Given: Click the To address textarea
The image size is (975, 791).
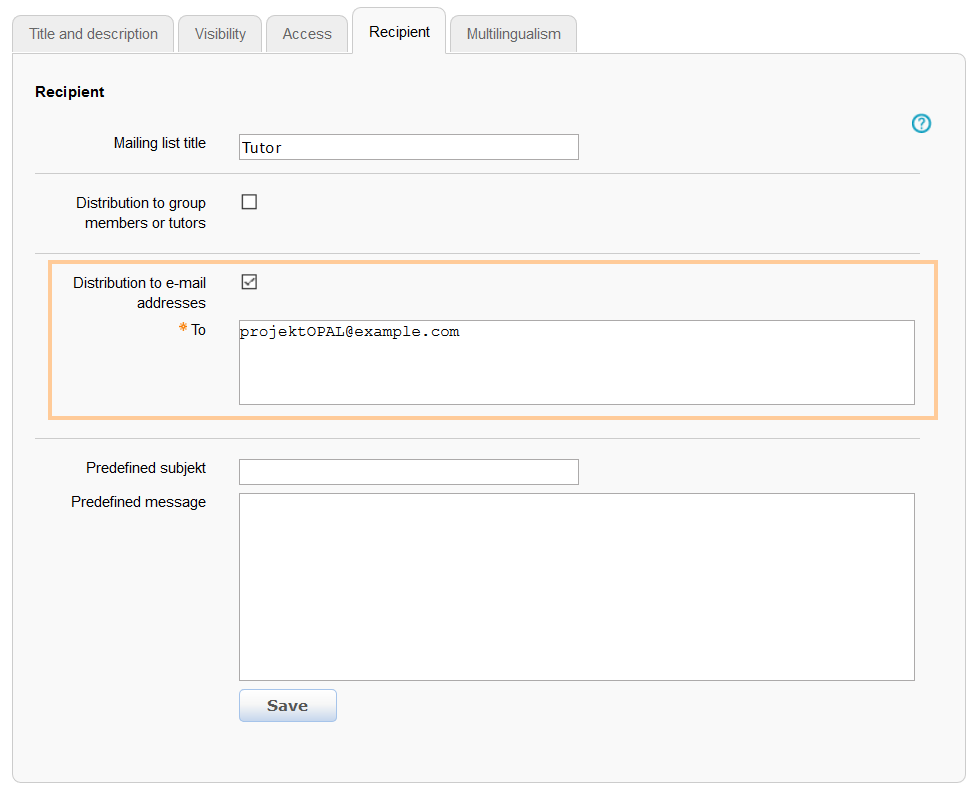Looking at the screenshot, I should coord(576,360).
